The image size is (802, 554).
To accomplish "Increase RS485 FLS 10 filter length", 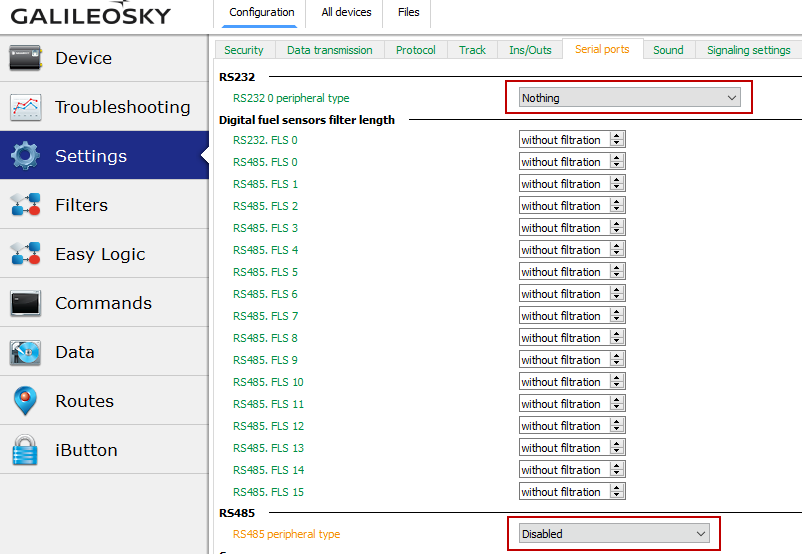I will 617,378.
